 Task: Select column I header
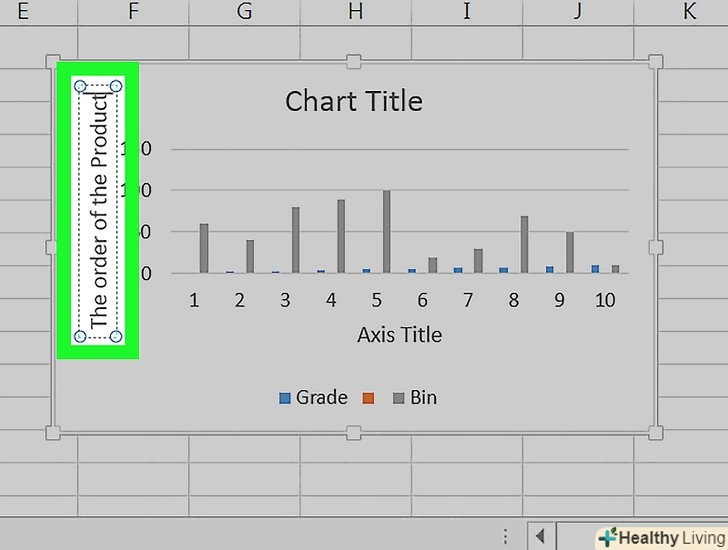pyautogui.click(x=466, y=12)
